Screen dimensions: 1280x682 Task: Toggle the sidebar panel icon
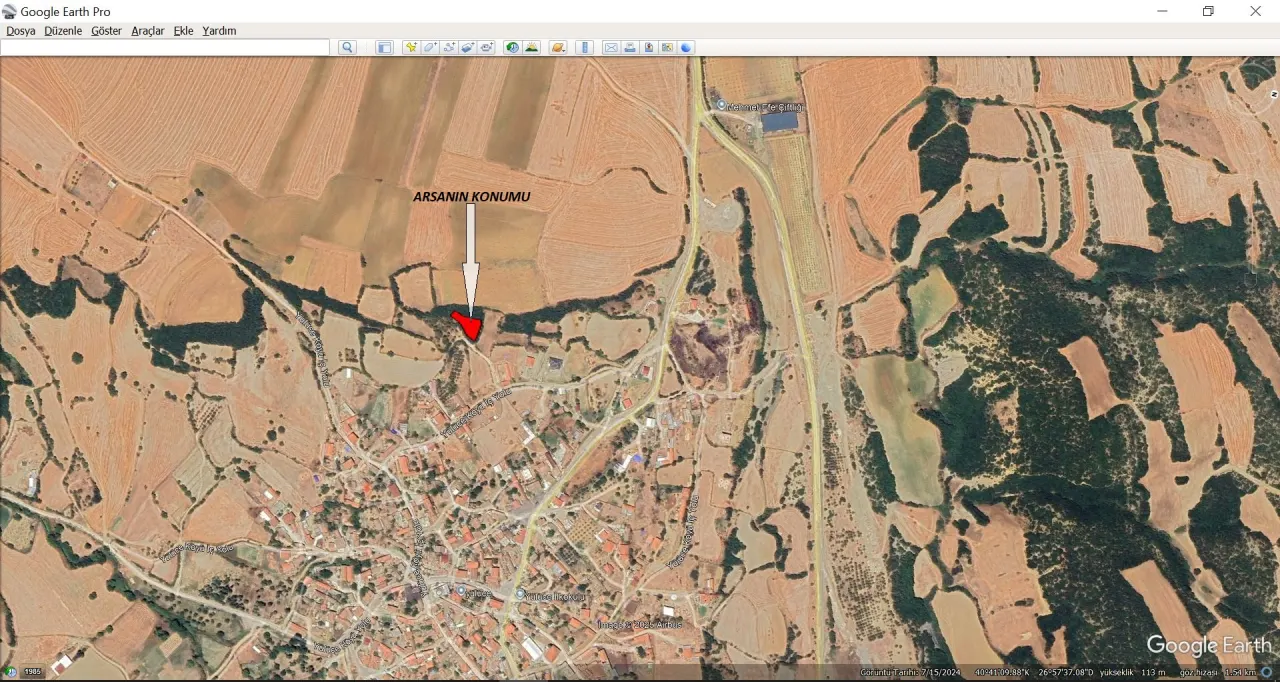click(384, 47)
